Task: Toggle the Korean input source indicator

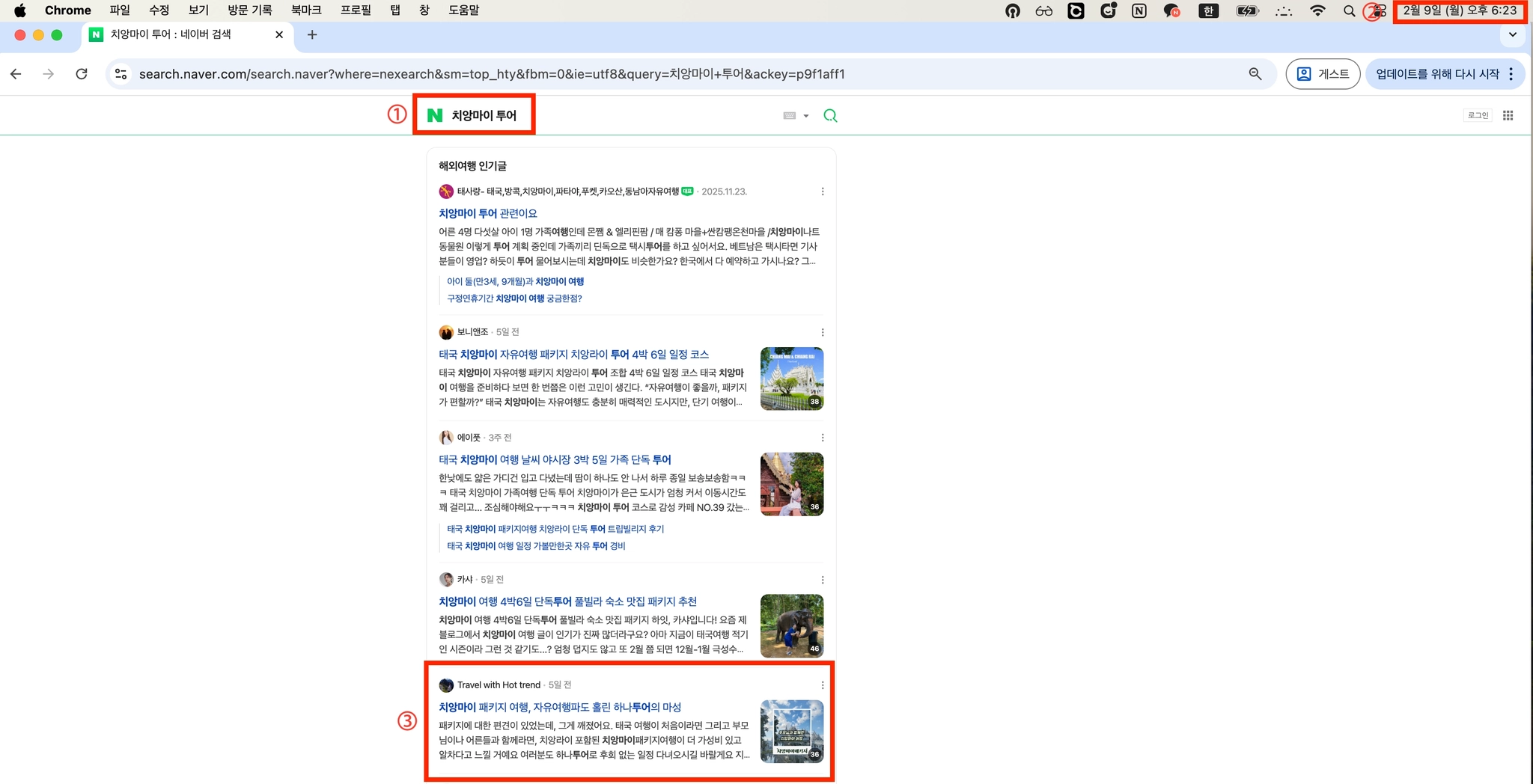Action: pos(1208,10)
